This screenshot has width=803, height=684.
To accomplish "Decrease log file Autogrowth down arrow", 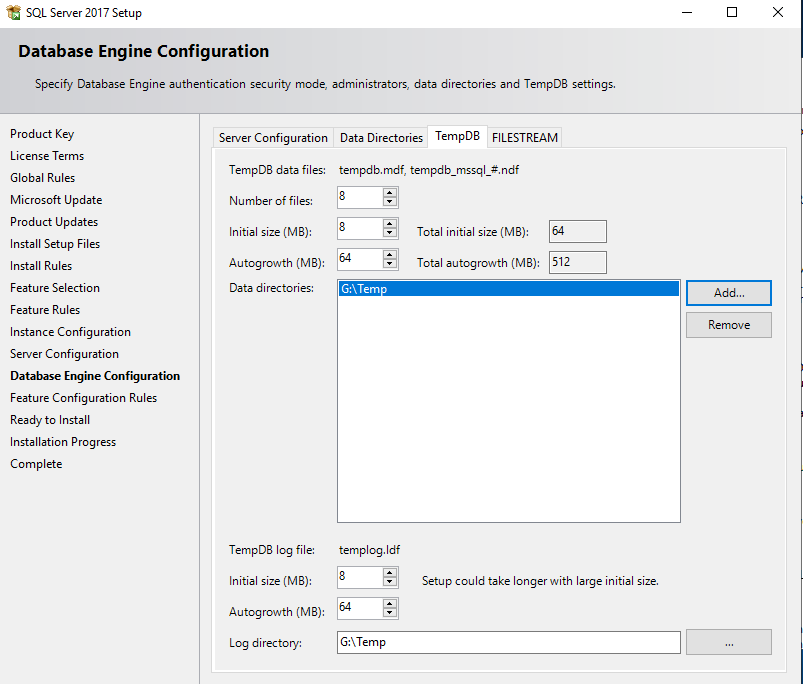I will [390, 612].
